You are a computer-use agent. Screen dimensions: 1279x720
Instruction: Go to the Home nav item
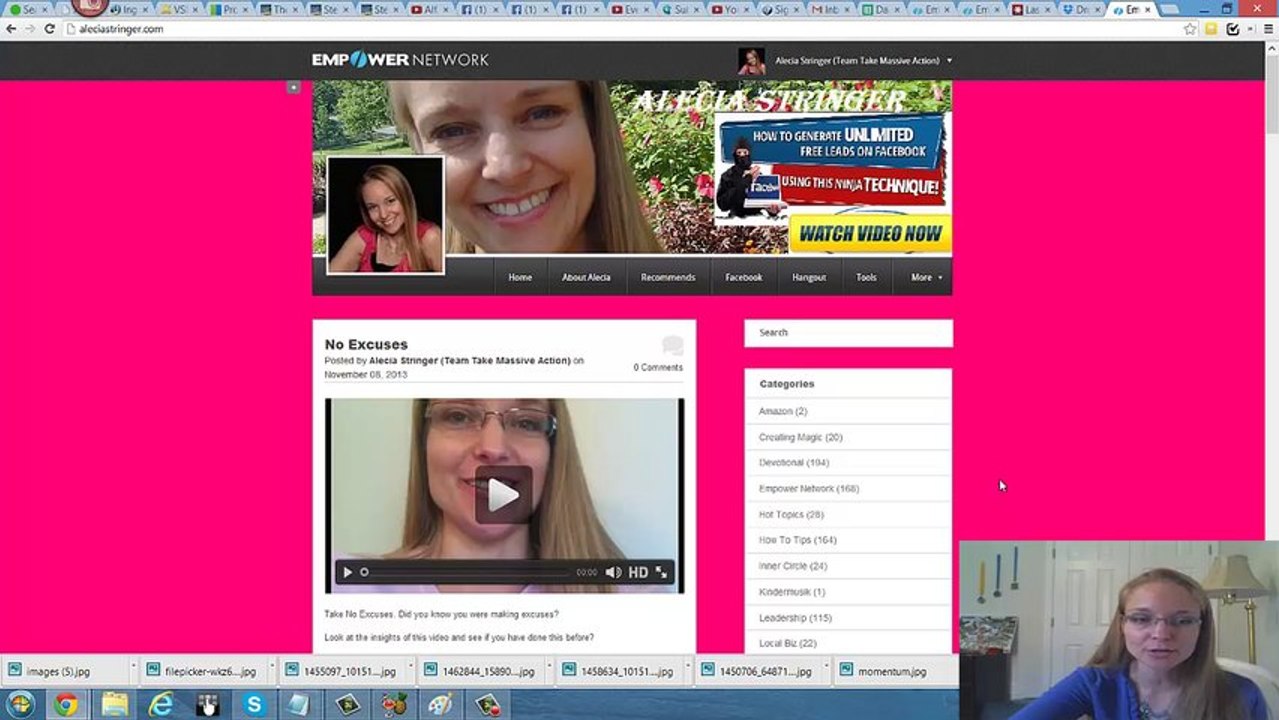point(520,277)
